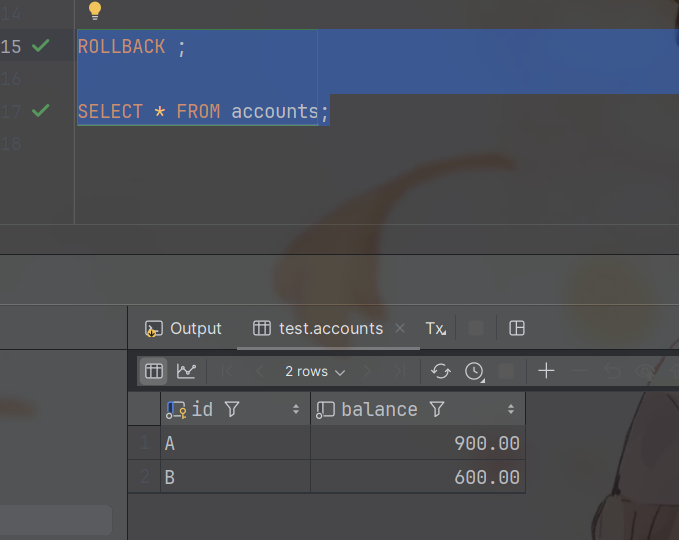The height and width of the screenshot is (540, 679).
Task: Sort by the id column arrows
Action: click(296, 409)
